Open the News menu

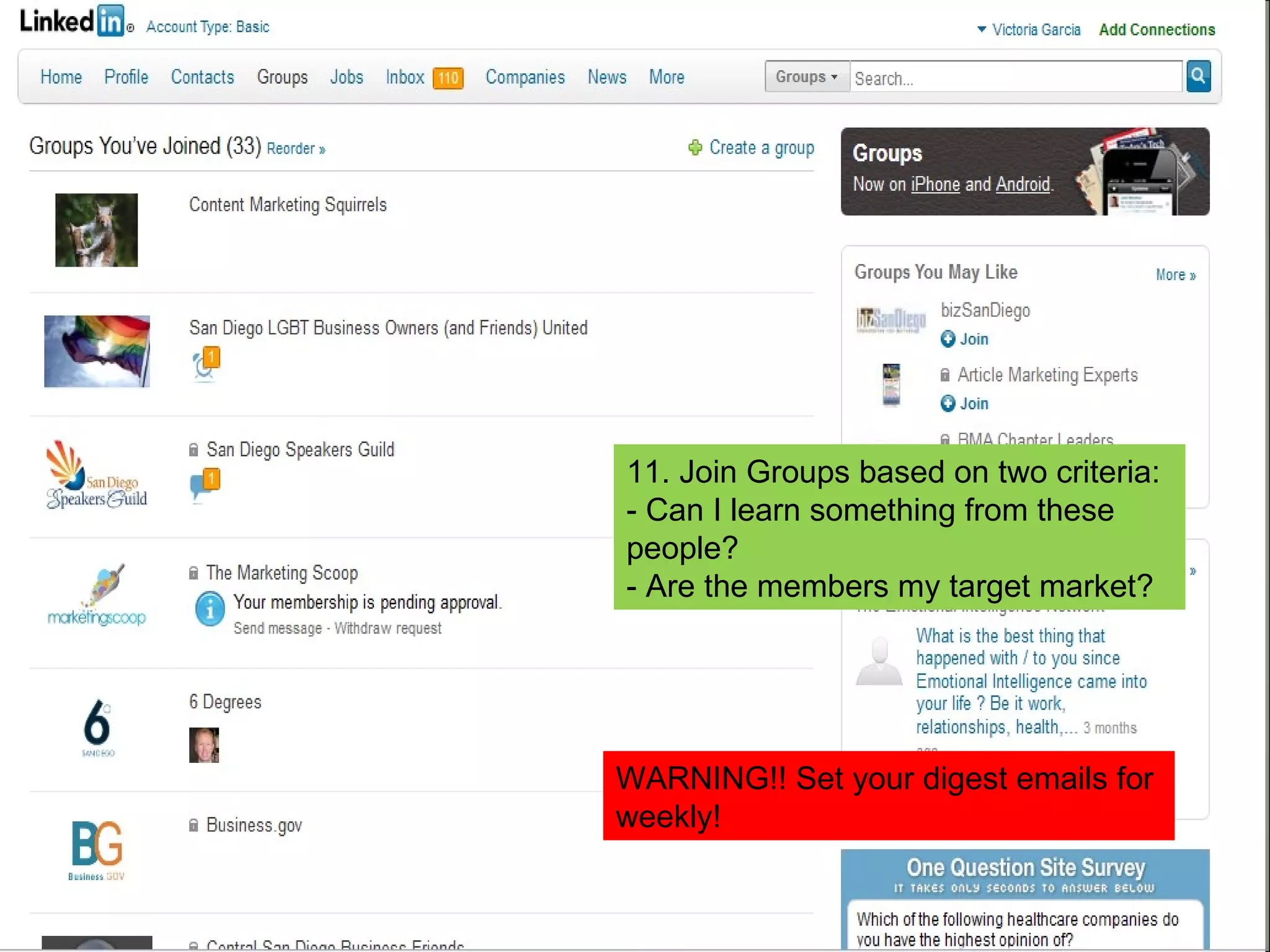pos(607,77)
